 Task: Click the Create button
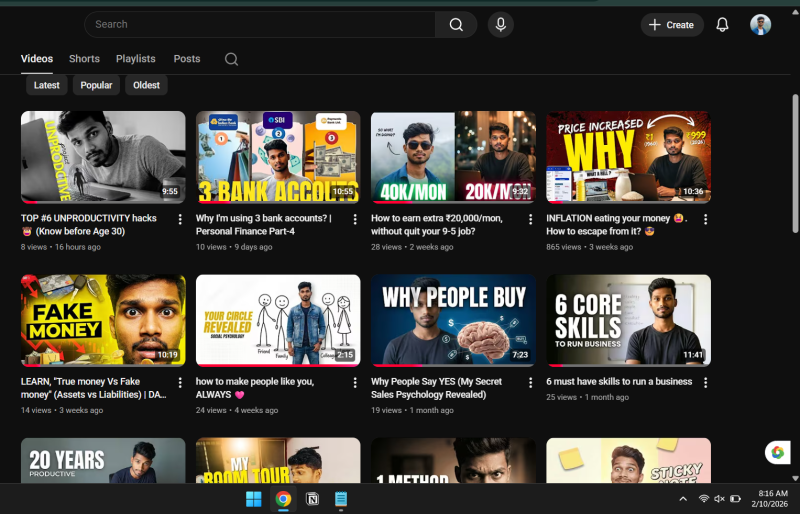[671, 25]
